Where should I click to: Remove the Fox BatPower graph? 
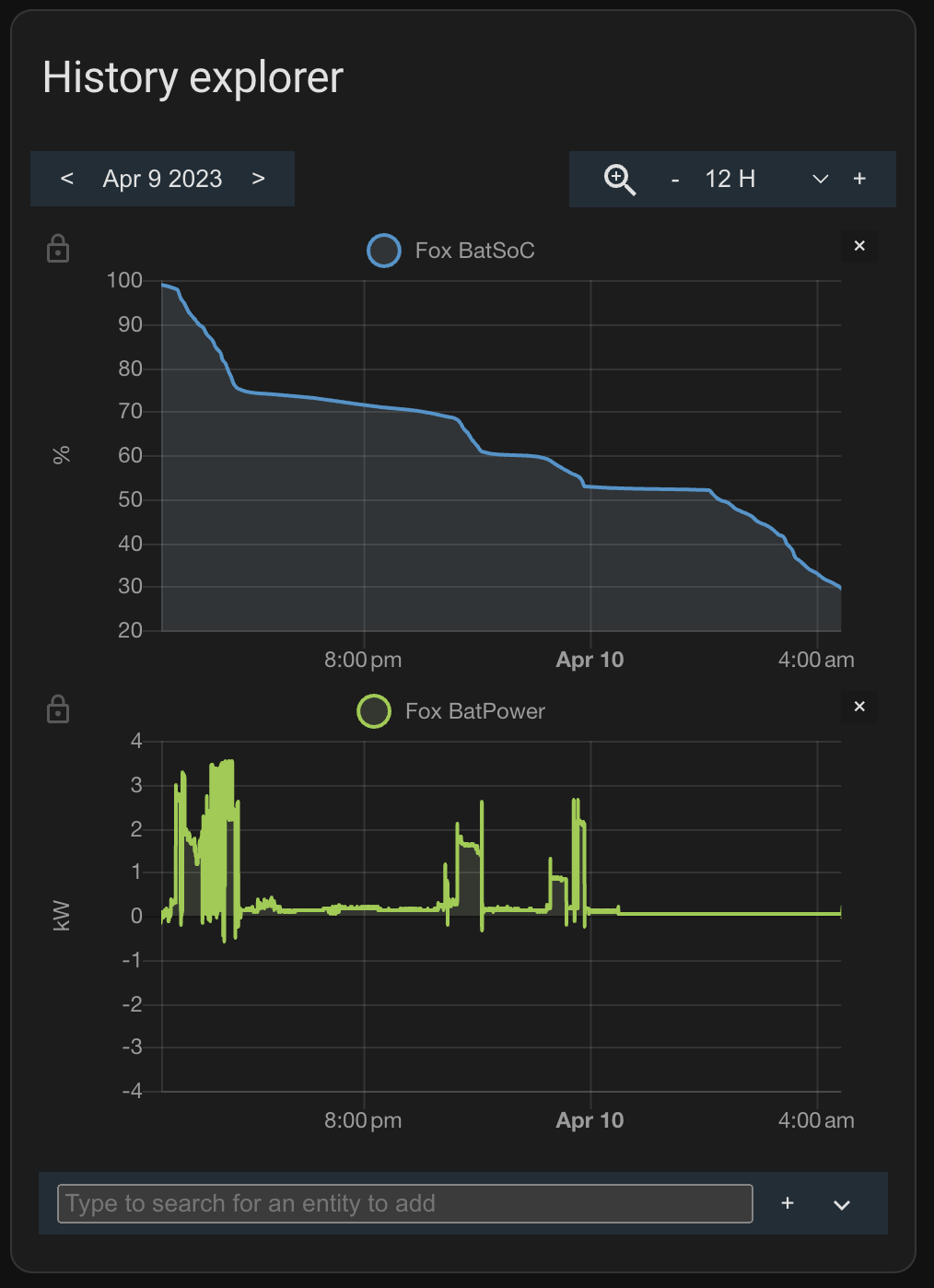(x=859, y=707)
